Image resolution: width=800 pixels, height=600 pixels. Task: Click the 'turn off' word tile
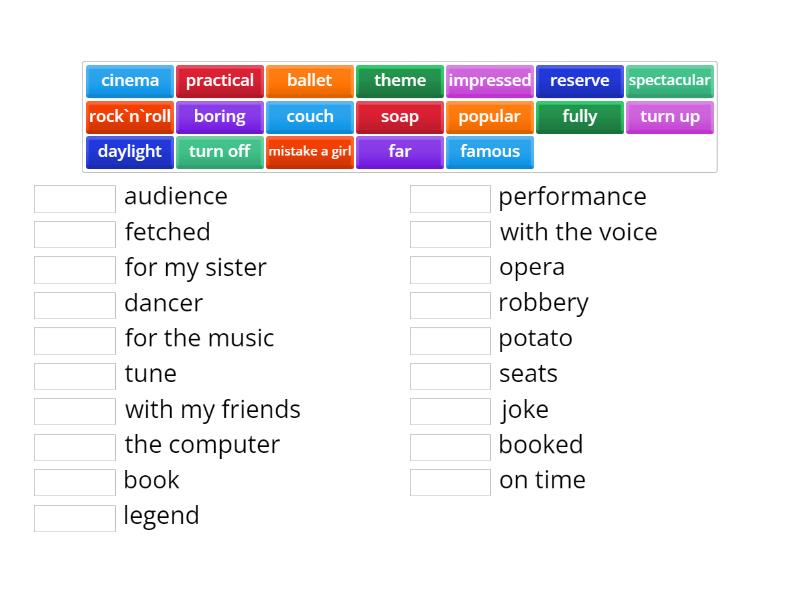(x=220, y=152)
